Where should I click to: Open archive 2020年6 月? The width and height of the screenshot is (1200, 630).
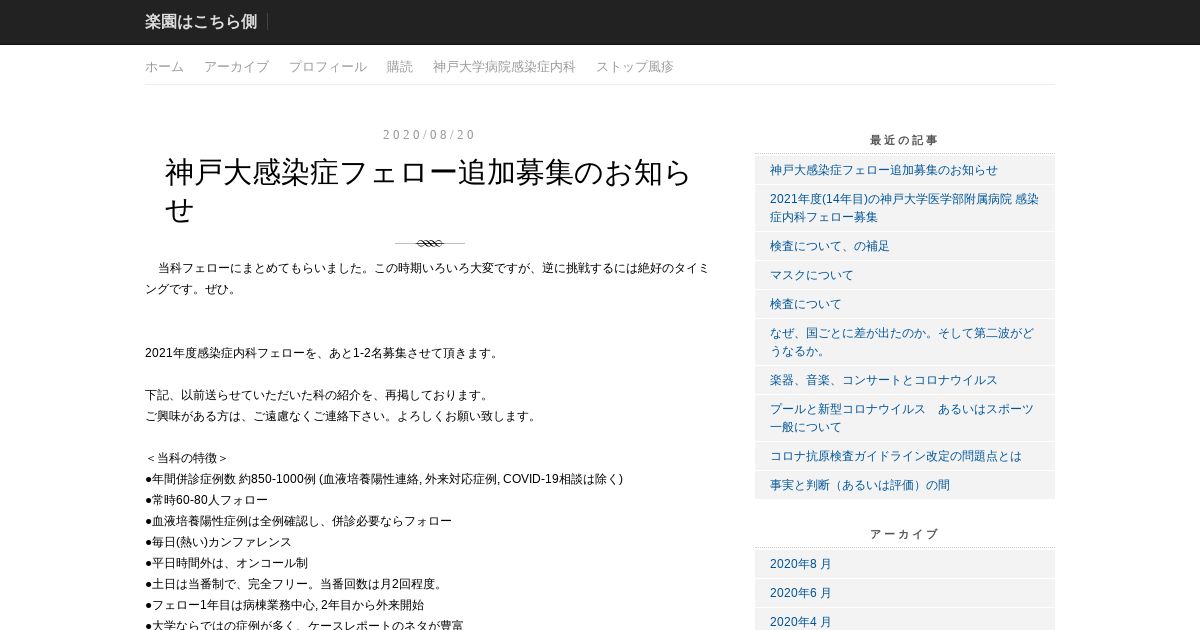[x=801, y=593]
